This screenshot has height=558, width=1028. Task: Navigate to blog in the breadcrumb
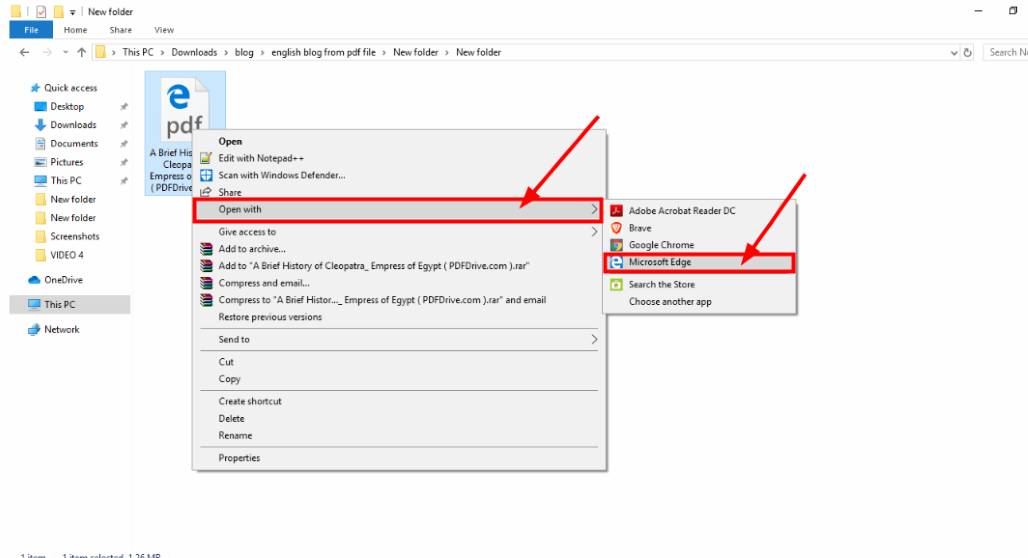[x=244, y=52]
